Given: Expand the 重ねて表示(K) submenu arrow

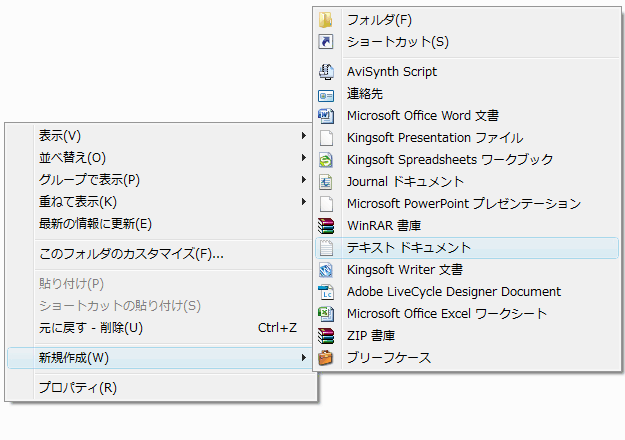Looking at the screenshot, I should (x=304, y=202).
